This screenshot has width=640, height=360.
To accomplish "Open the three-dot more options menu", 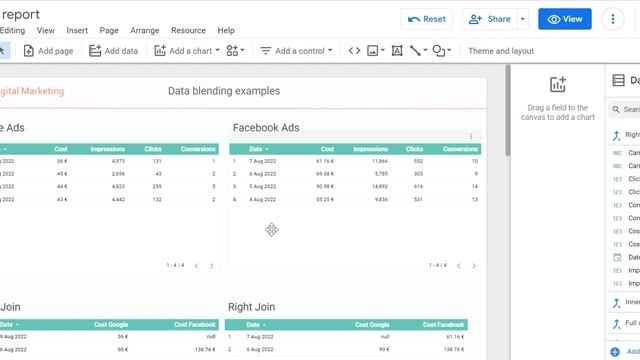I will pyautogui.click(x=613, y=19).
